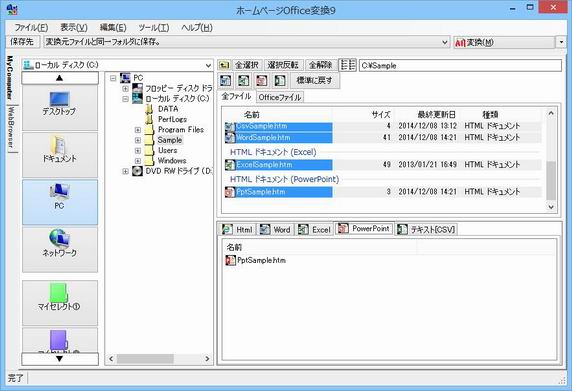Collapse the PC tree node
Image resolution: width=572 pixels, height=391 pixels.
(x=113, y=78)
